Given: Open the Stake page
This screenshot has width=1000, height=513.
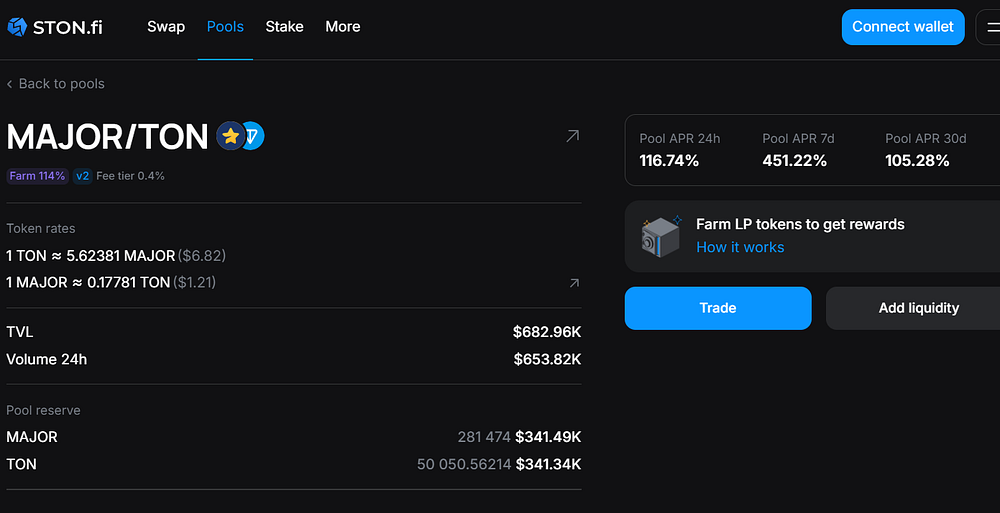Looking at the screenshot, I should click(284, 27).
